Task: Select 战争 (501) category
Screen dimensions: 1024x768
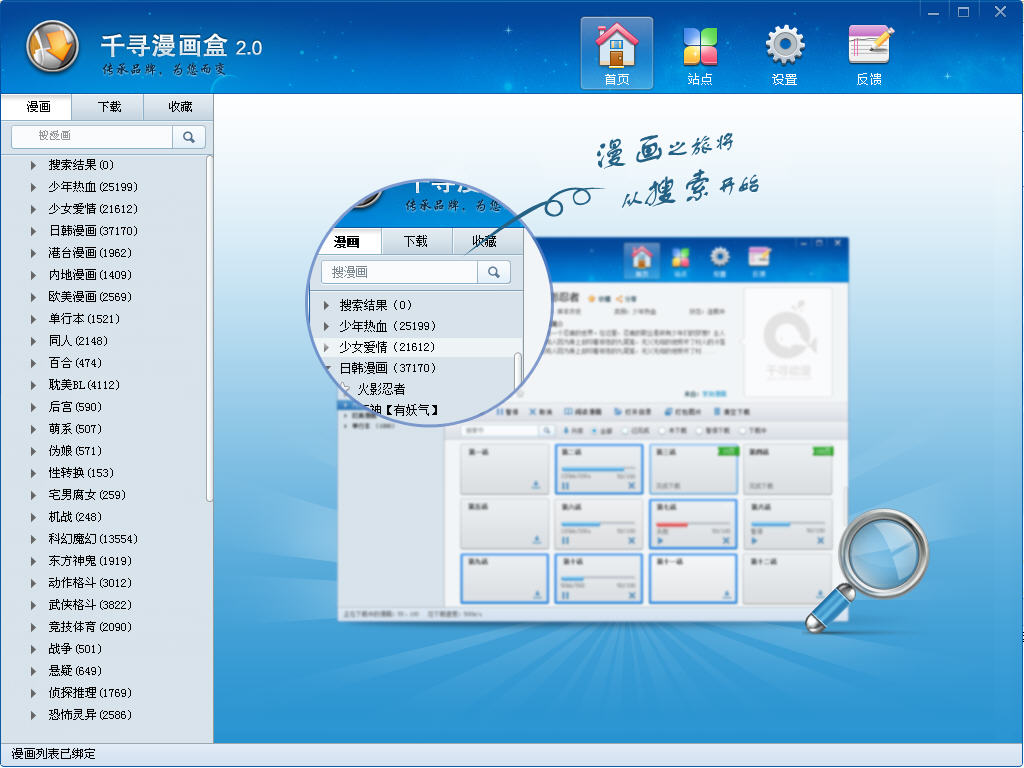Action: tap(75, 649)
